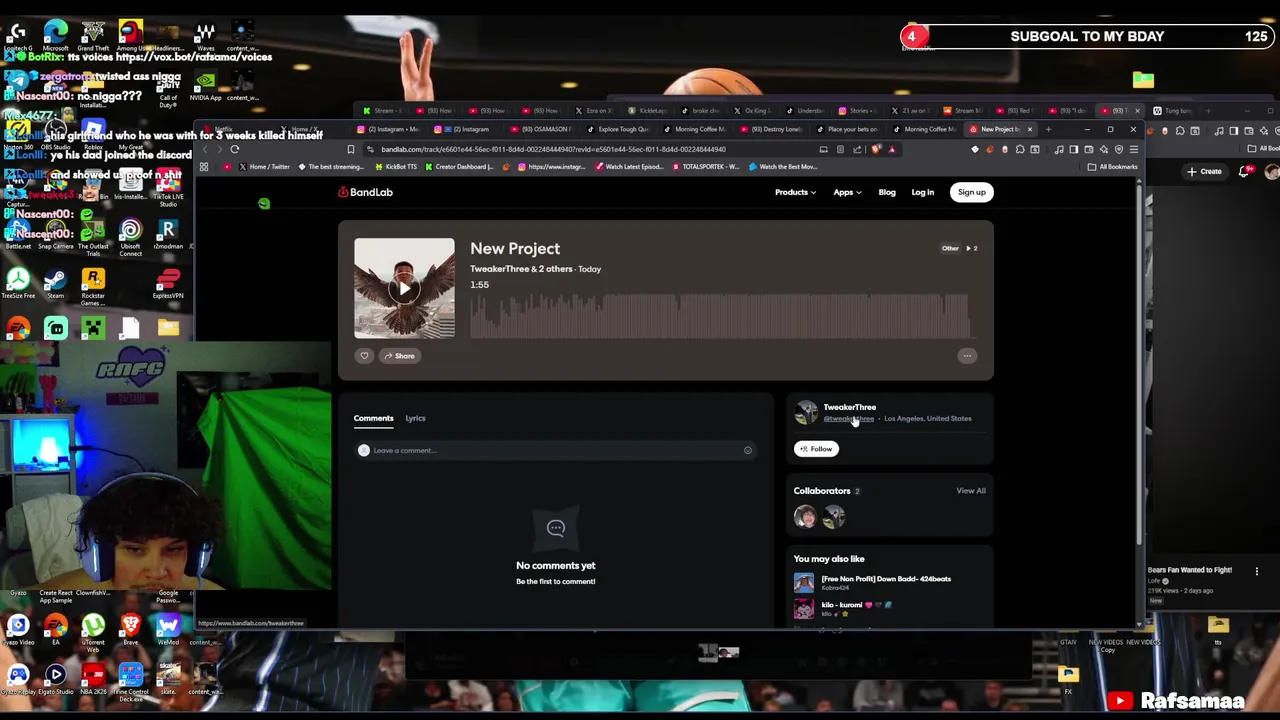Reload the page in browser
The image size is (1280, 720).
235,149
